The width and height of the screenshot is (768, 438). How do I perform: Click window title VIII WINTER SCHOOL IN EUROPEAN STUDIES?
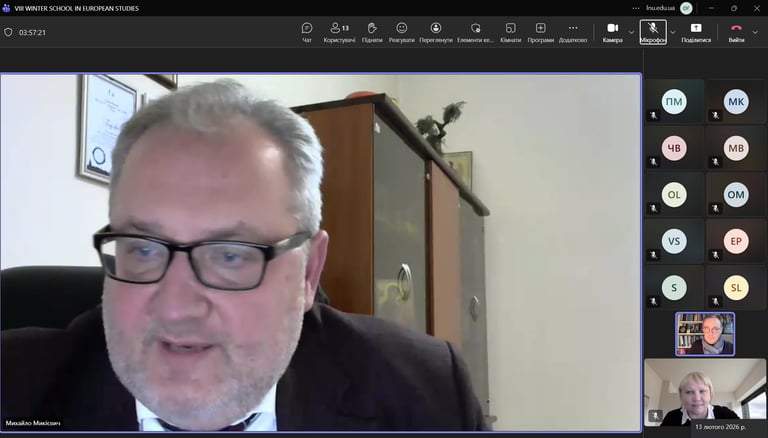[x=76, y=8]
